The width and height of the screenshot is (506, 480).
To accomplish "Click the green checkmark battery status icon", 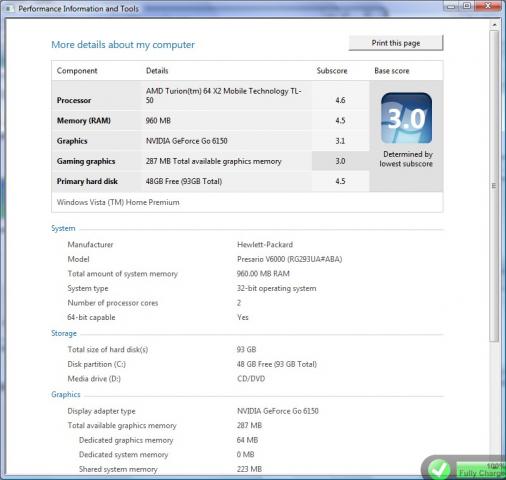I will (439, 469).
